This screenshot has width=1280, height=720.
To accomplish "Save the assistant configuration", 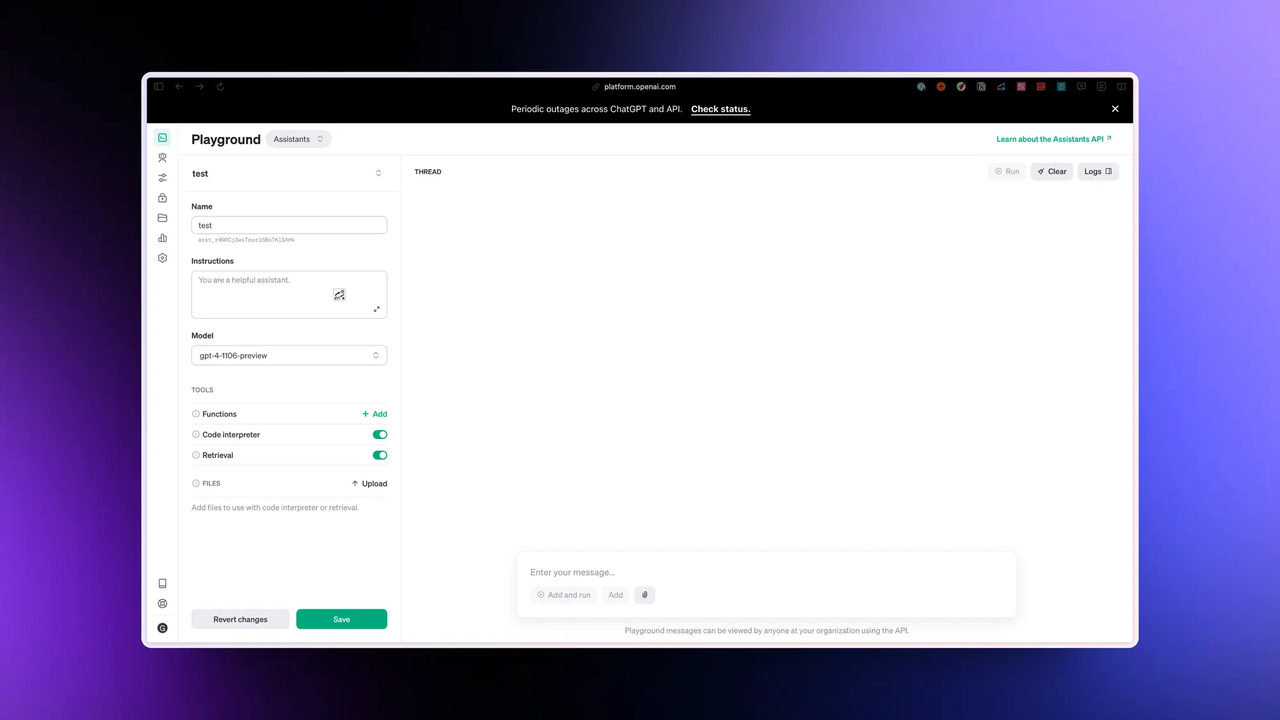I will [x=341, y=619].
